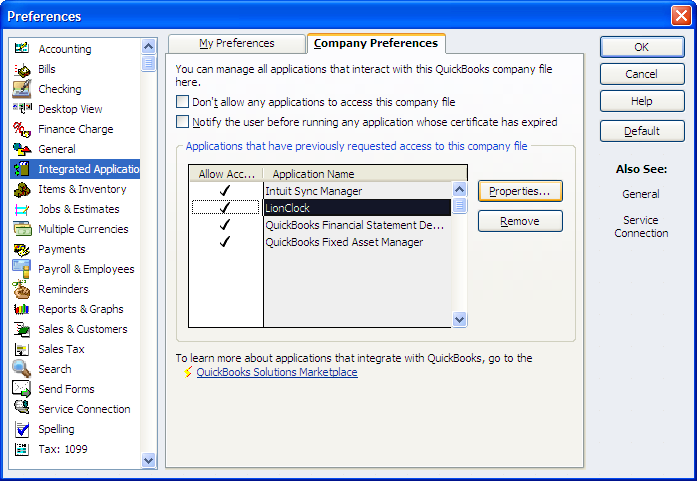Image resolution: width=697 pixels, height=481 pixels.
Task: Select the Reminders label in the category list
Action: pyautogui.click(x=63, y=289)
